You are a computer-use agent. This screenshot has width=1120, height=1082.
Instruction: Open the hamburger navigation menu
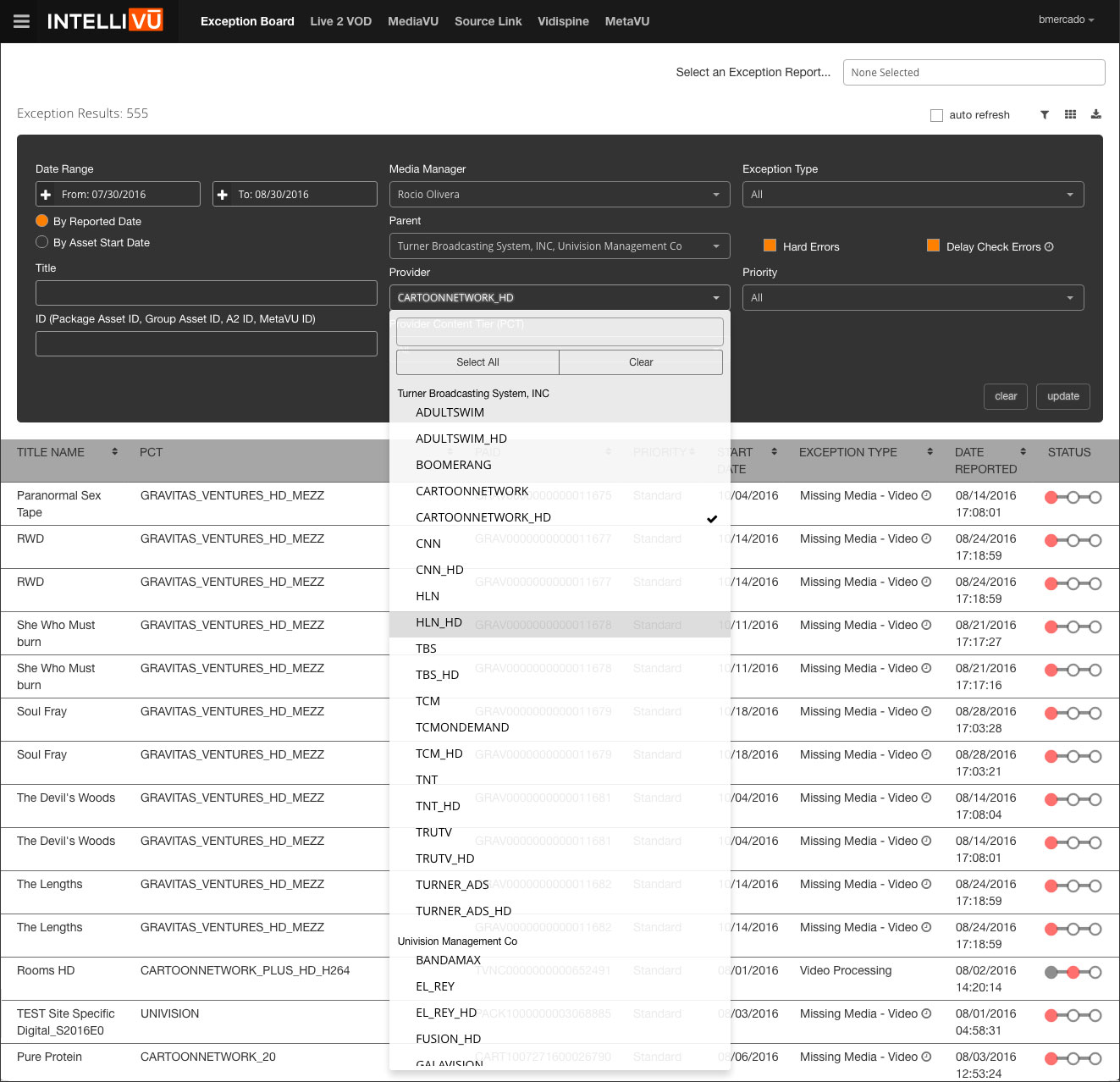click(21, 21)
